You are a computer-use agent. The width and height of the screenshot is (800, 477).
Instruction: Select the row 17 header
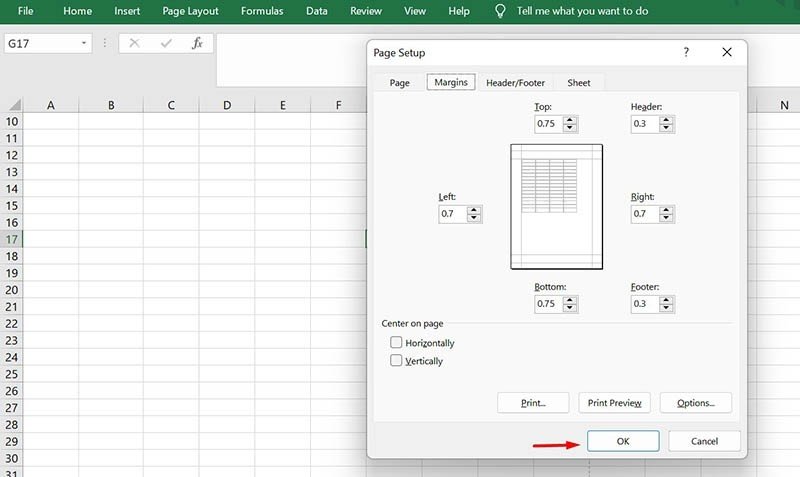click(x=12, y=239)
